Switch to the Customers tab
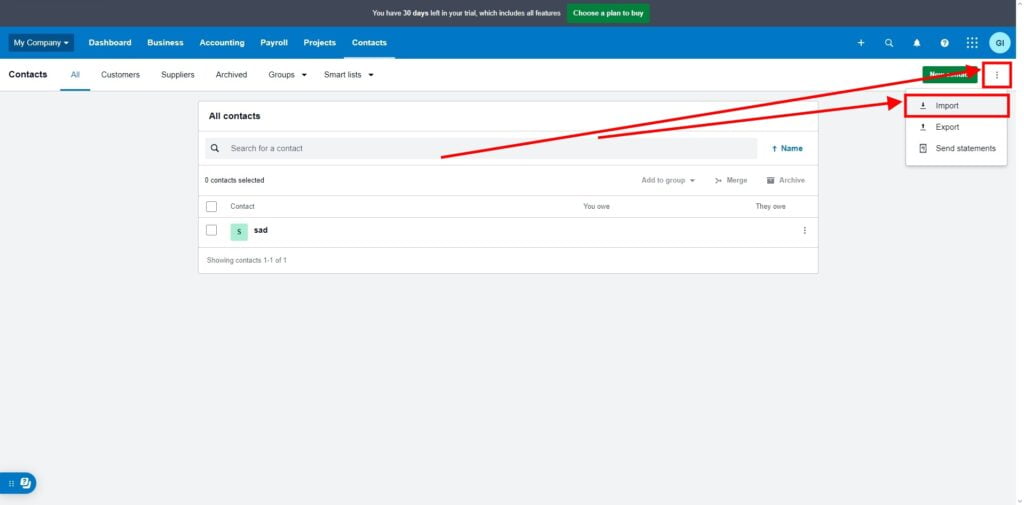 [120, 75]
